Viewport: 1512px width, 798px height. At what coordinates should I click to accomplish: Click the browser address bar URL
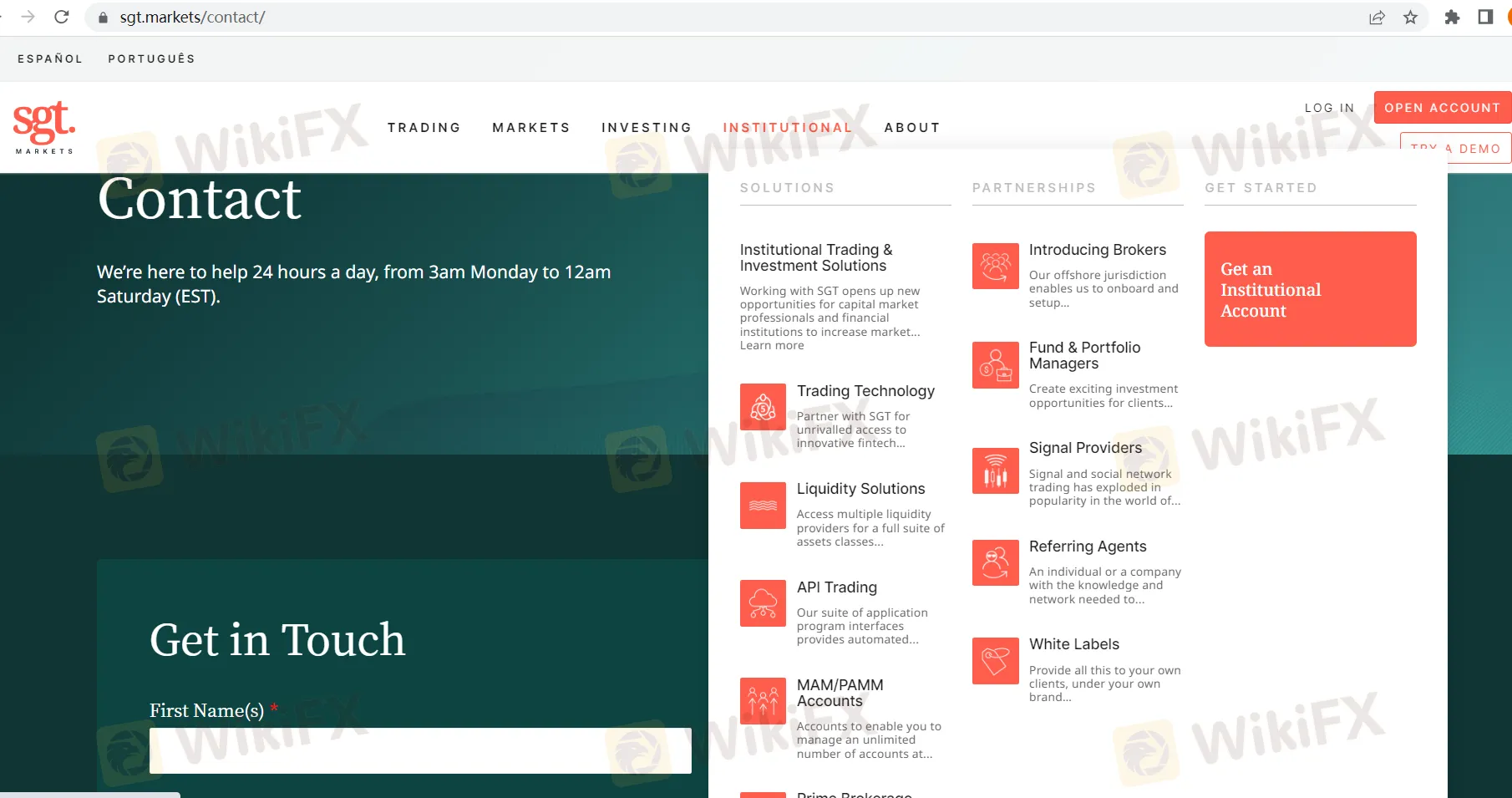(x=192, y=18)
